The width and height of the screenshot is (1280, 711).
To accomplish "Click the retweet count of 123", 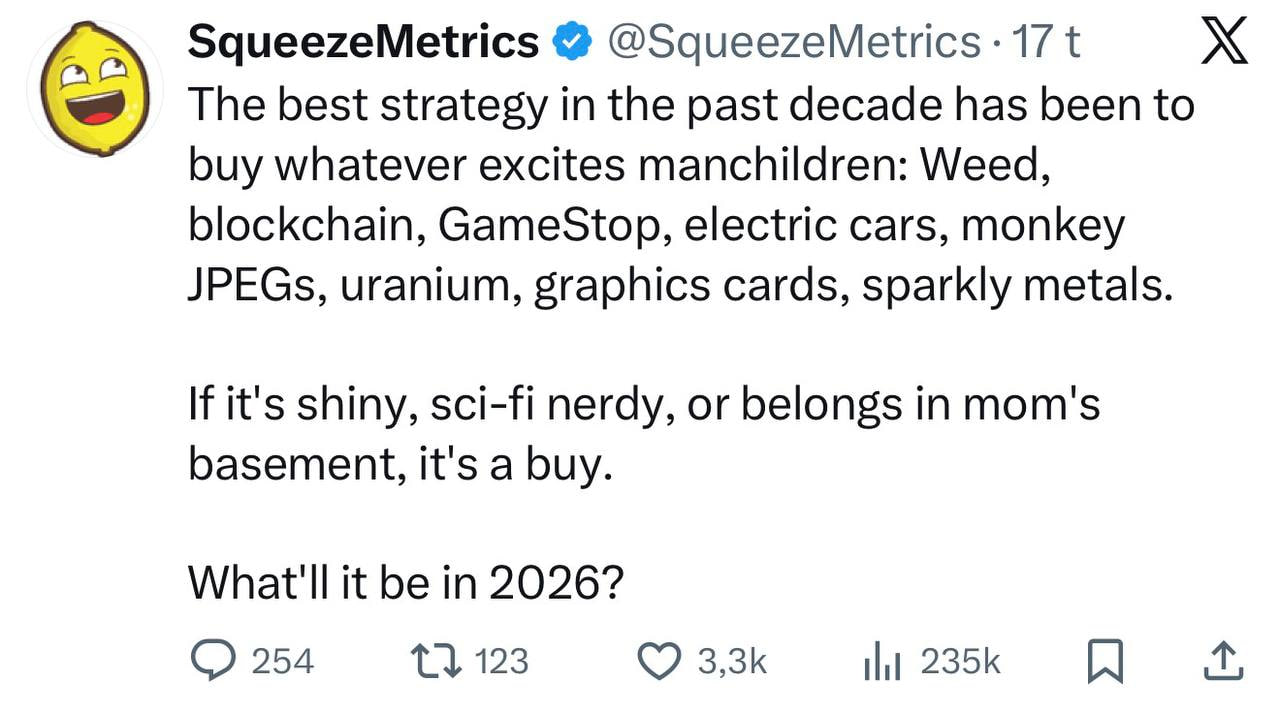I will pos(503,660).
